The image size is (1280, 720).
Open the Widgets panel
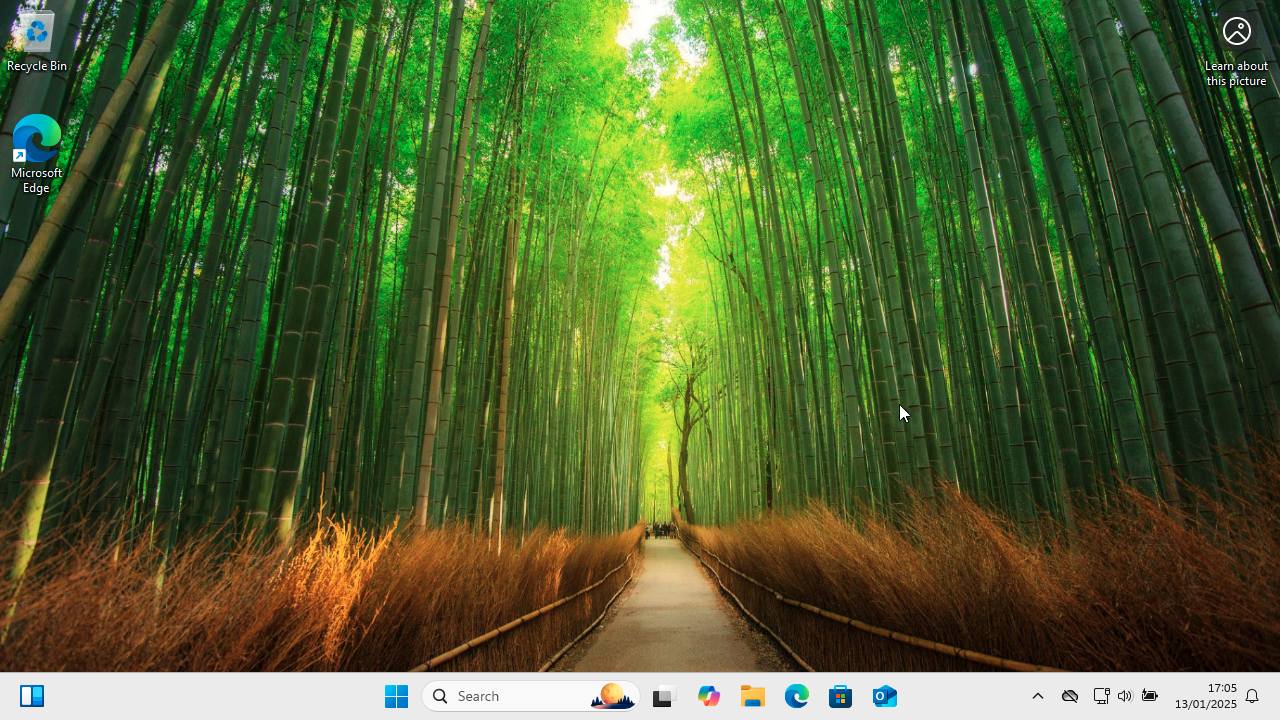tap(32, 695)
